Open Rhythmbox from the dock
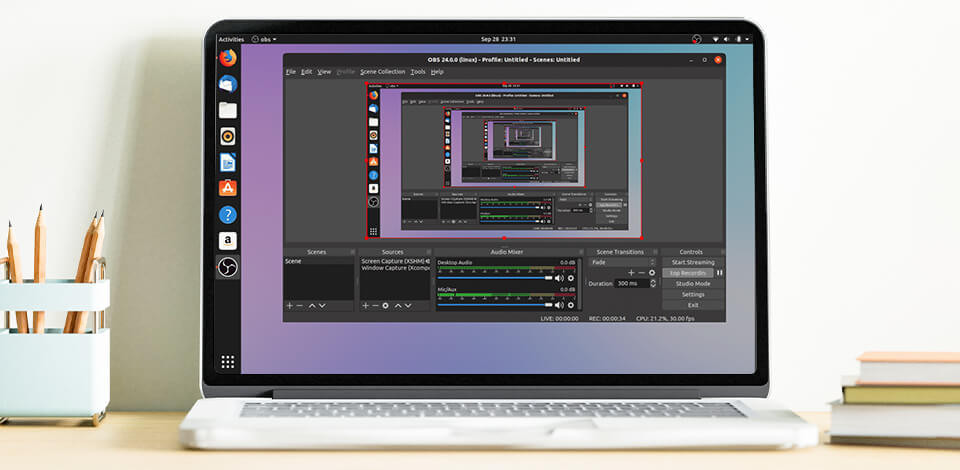Image resolution: width=960 pixels, height=470 pixels. [228, 136]
